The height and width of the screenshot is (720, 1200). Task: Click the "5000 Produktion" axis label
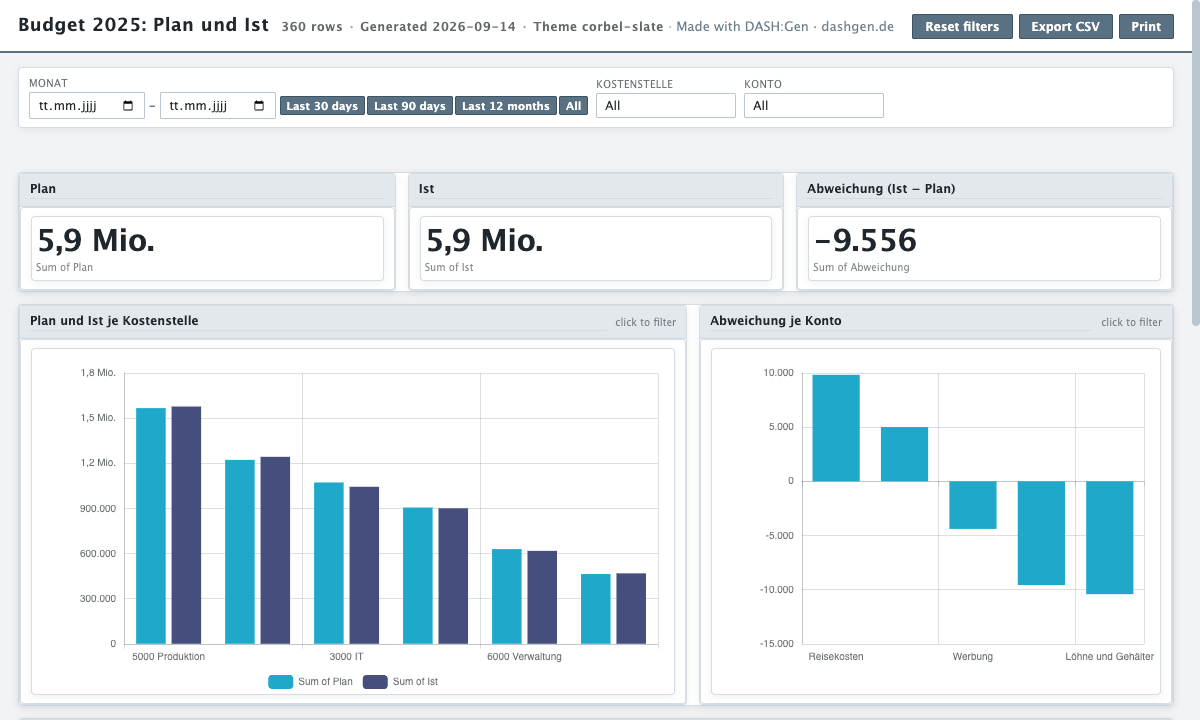click(x=168, y=657)
